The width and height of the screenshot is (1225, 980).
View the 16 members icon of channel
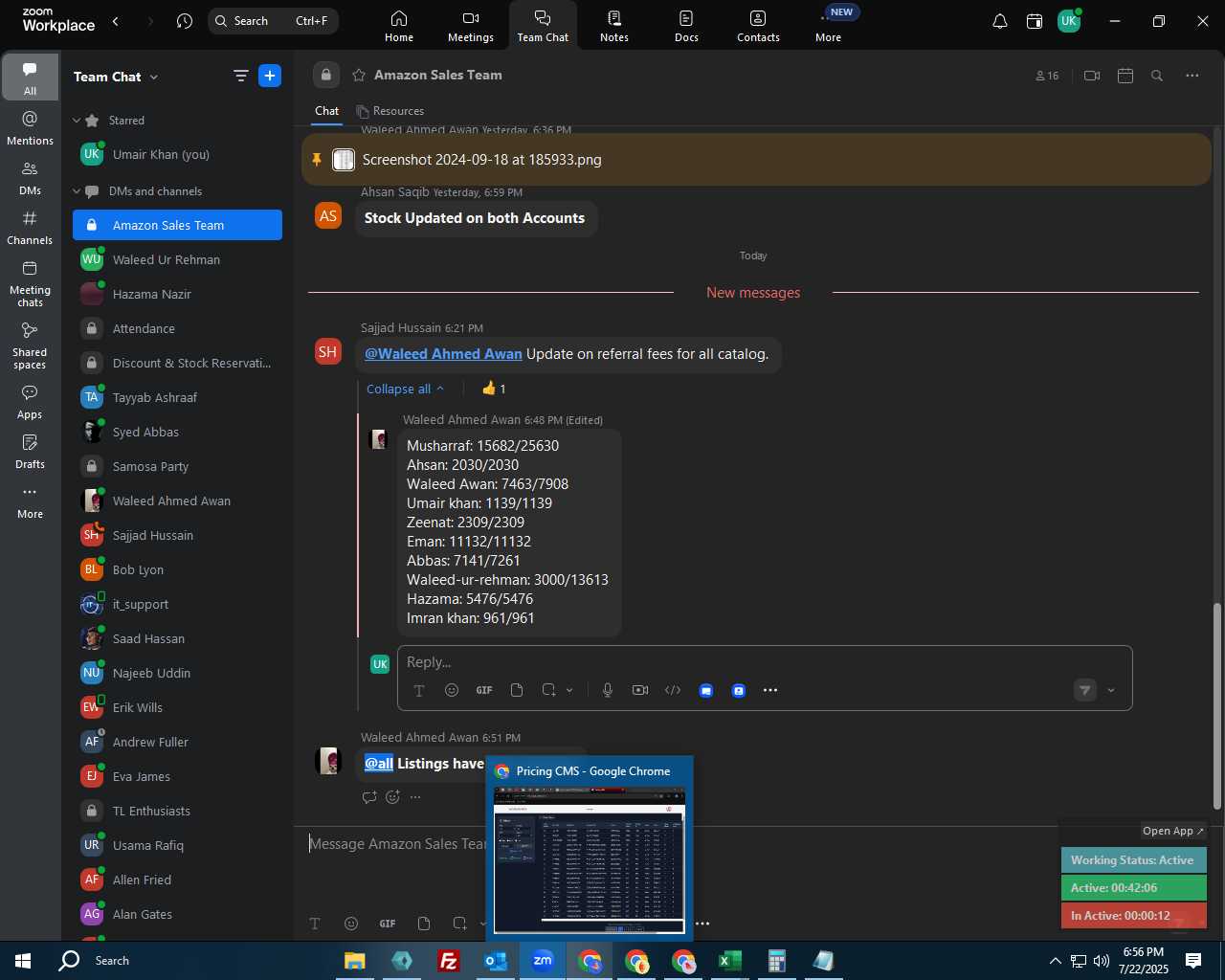tap(1047, 76)
